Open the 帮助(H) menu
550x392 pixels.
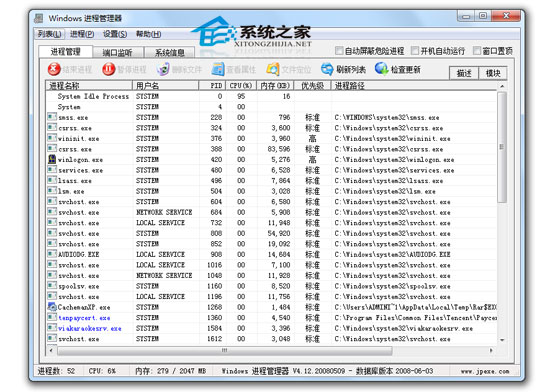click(148, 34)
